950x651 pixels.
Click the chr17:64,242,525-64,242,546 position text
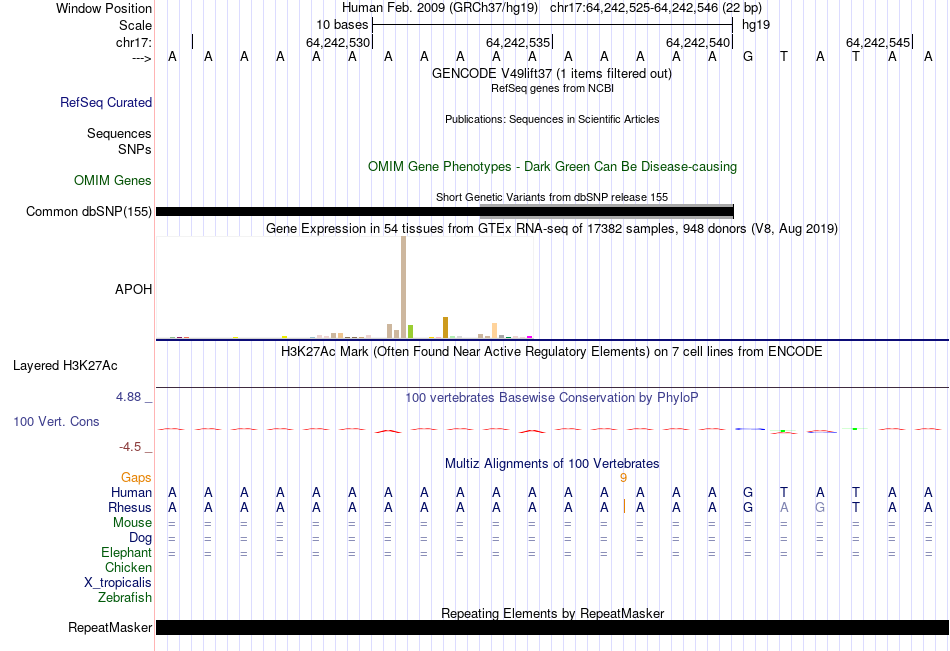(x=656, y=8)
